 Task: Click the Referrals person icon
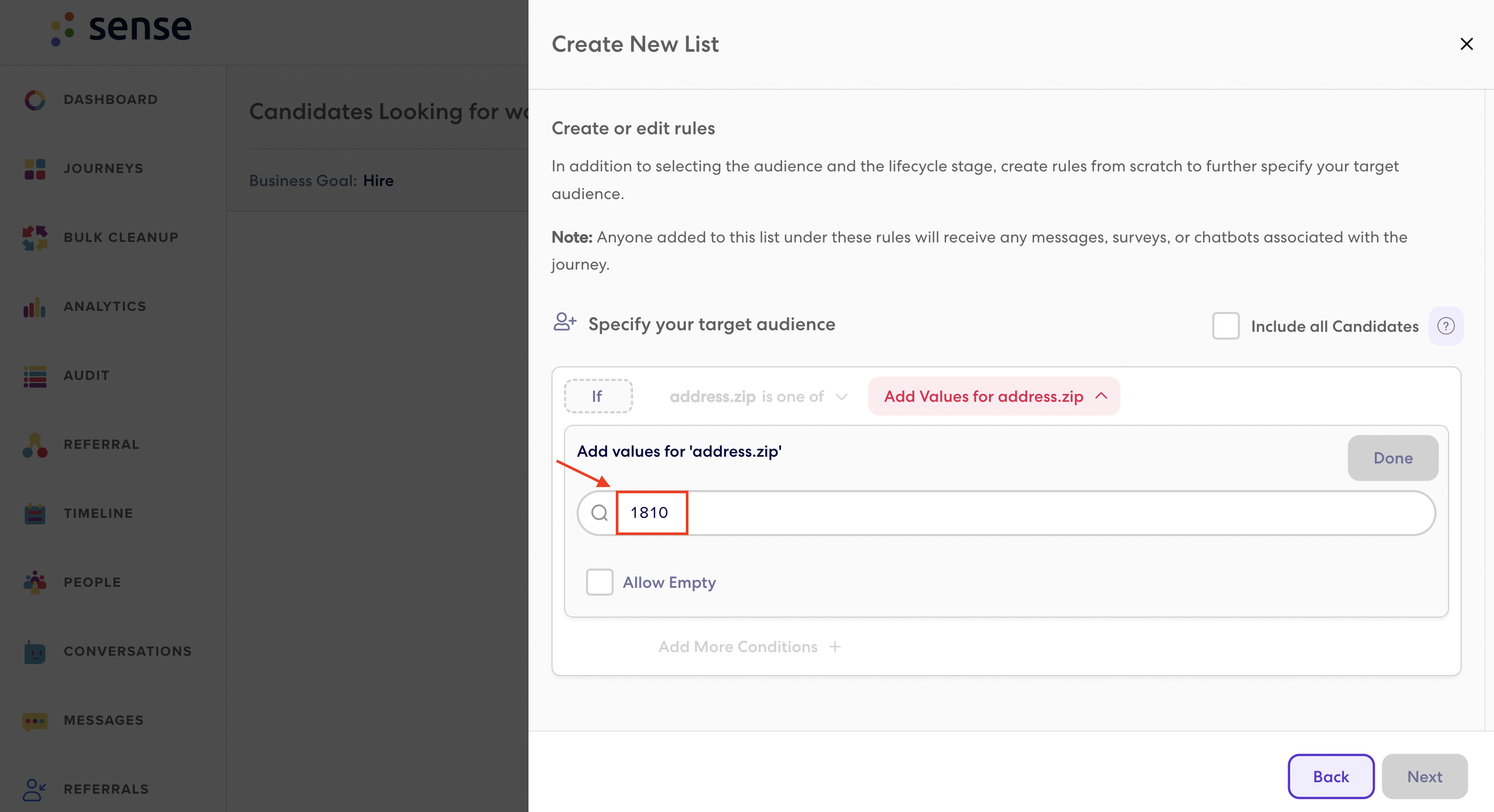(35, 790)
